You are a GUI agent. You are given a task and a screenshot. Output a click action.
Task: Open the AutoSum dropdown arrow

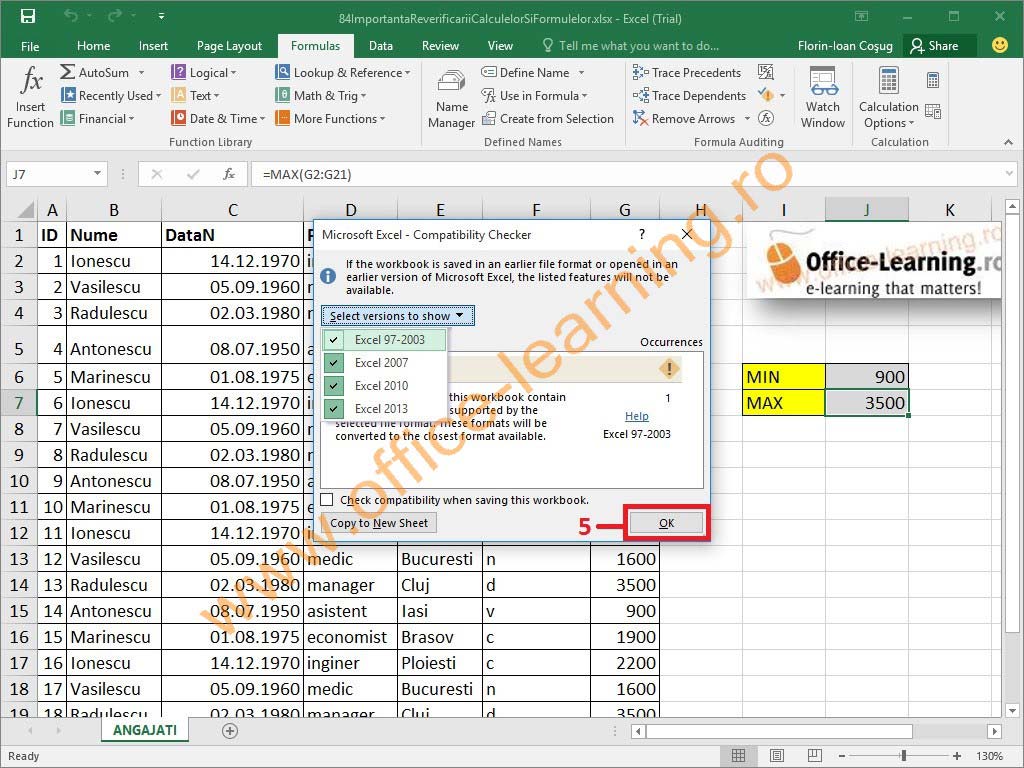tap(141, 72)
